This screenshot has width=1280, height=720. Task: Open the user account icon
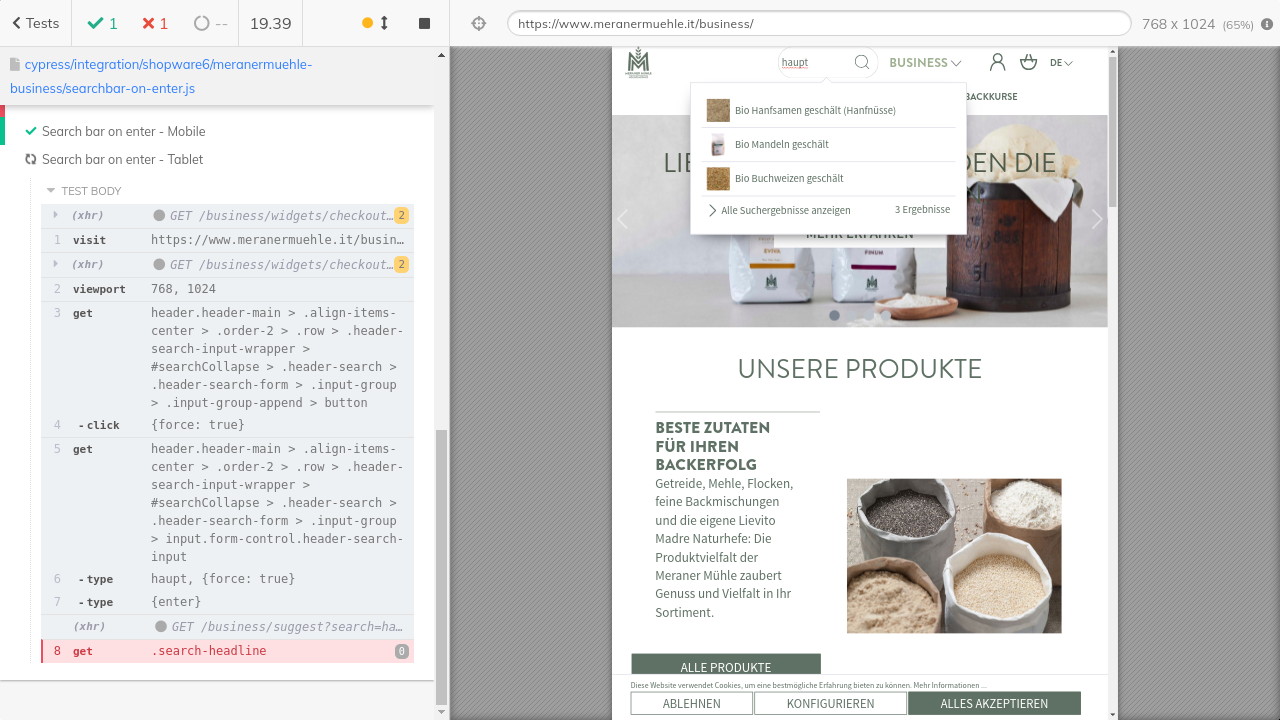997,63
